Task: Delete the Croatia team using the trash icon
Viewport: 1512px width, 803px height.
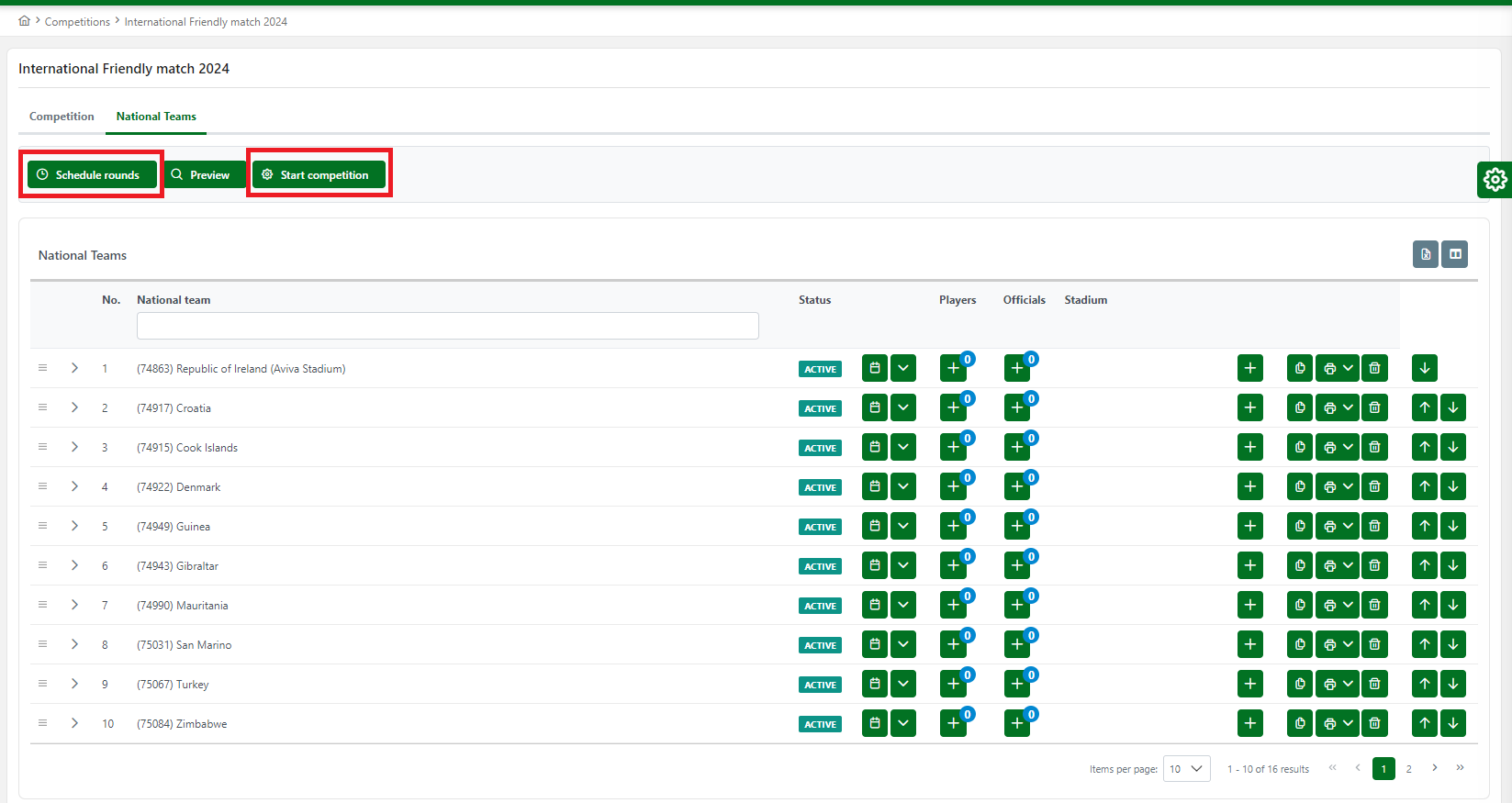Action: click(x=1374, y=407)
